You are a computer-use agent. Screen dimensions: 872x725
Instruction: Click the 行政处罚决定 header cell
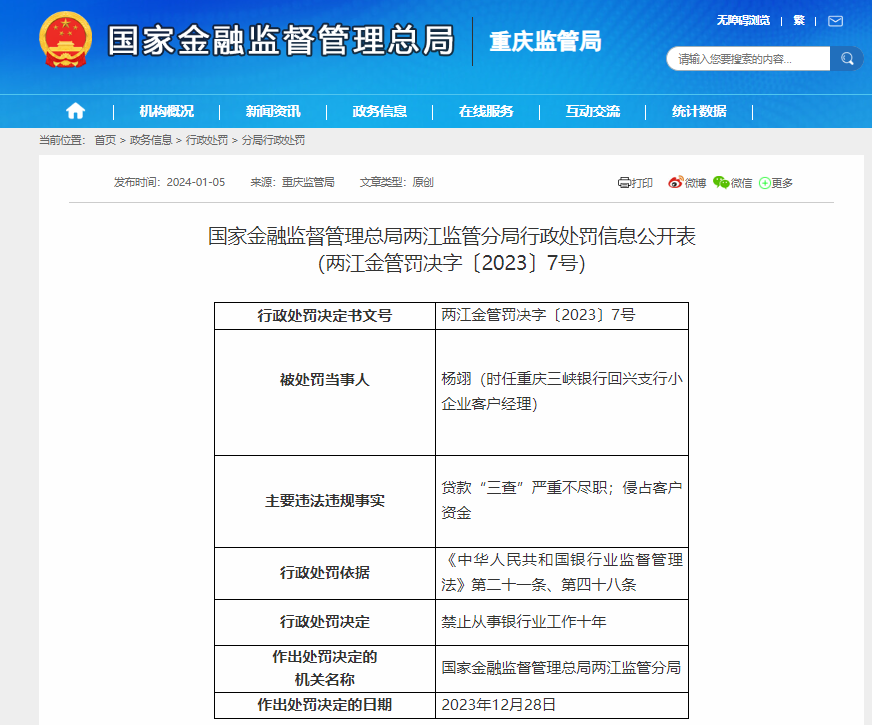tap(325, 622)
